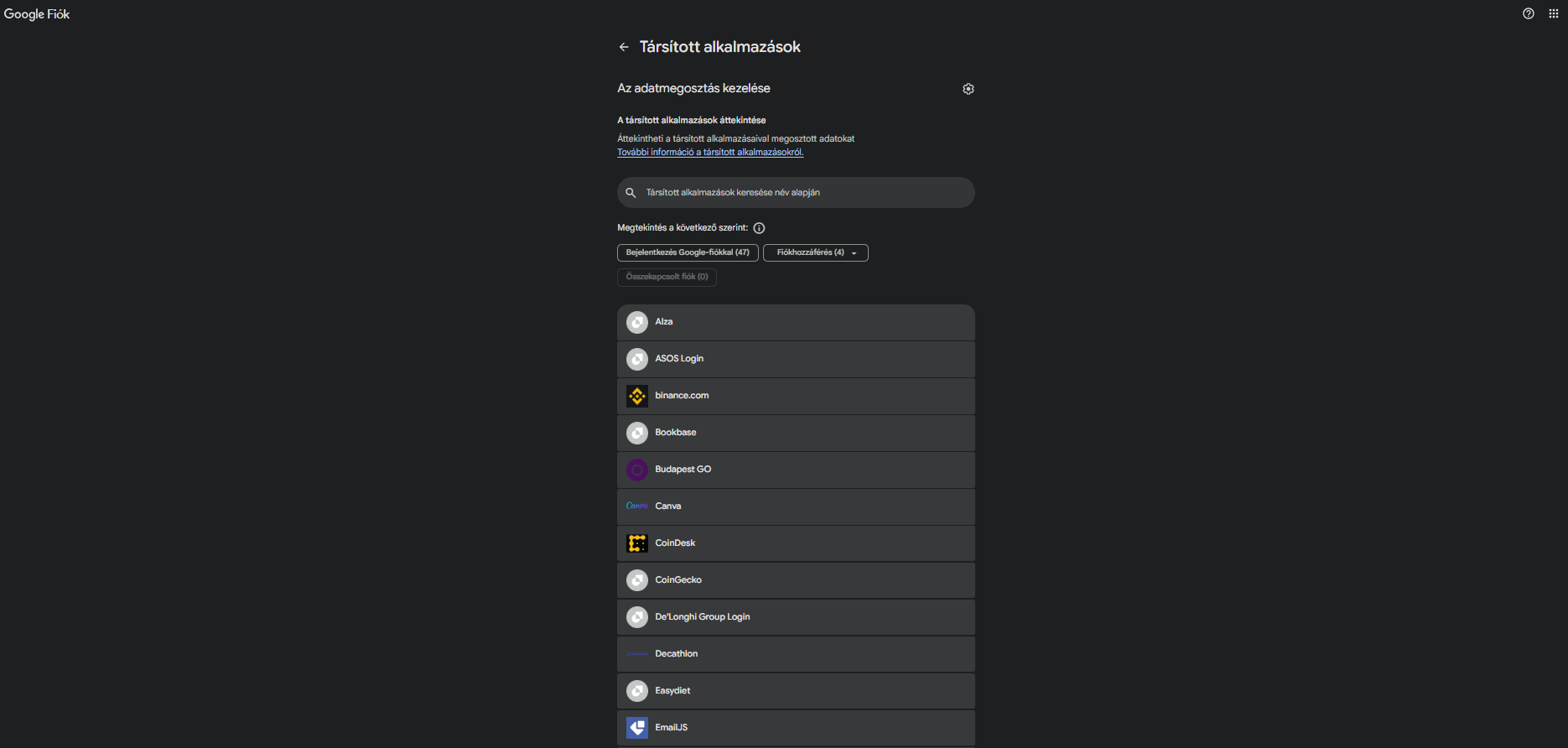Click the EmailJS logo icon
Viewport: 1568px width, 748px height.
tap(637, 728)
